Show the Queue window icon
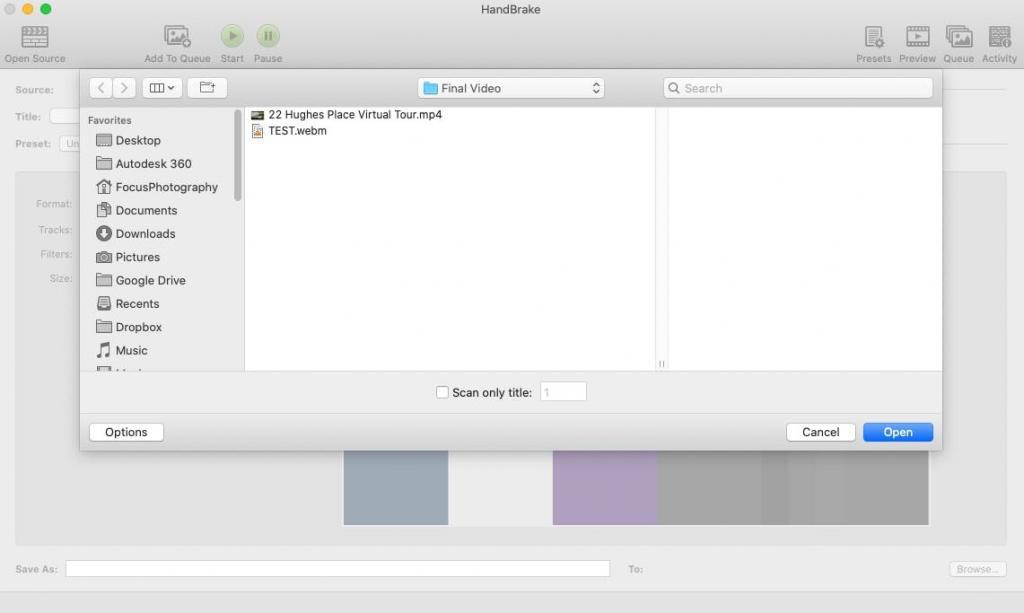 coord(959,37)
